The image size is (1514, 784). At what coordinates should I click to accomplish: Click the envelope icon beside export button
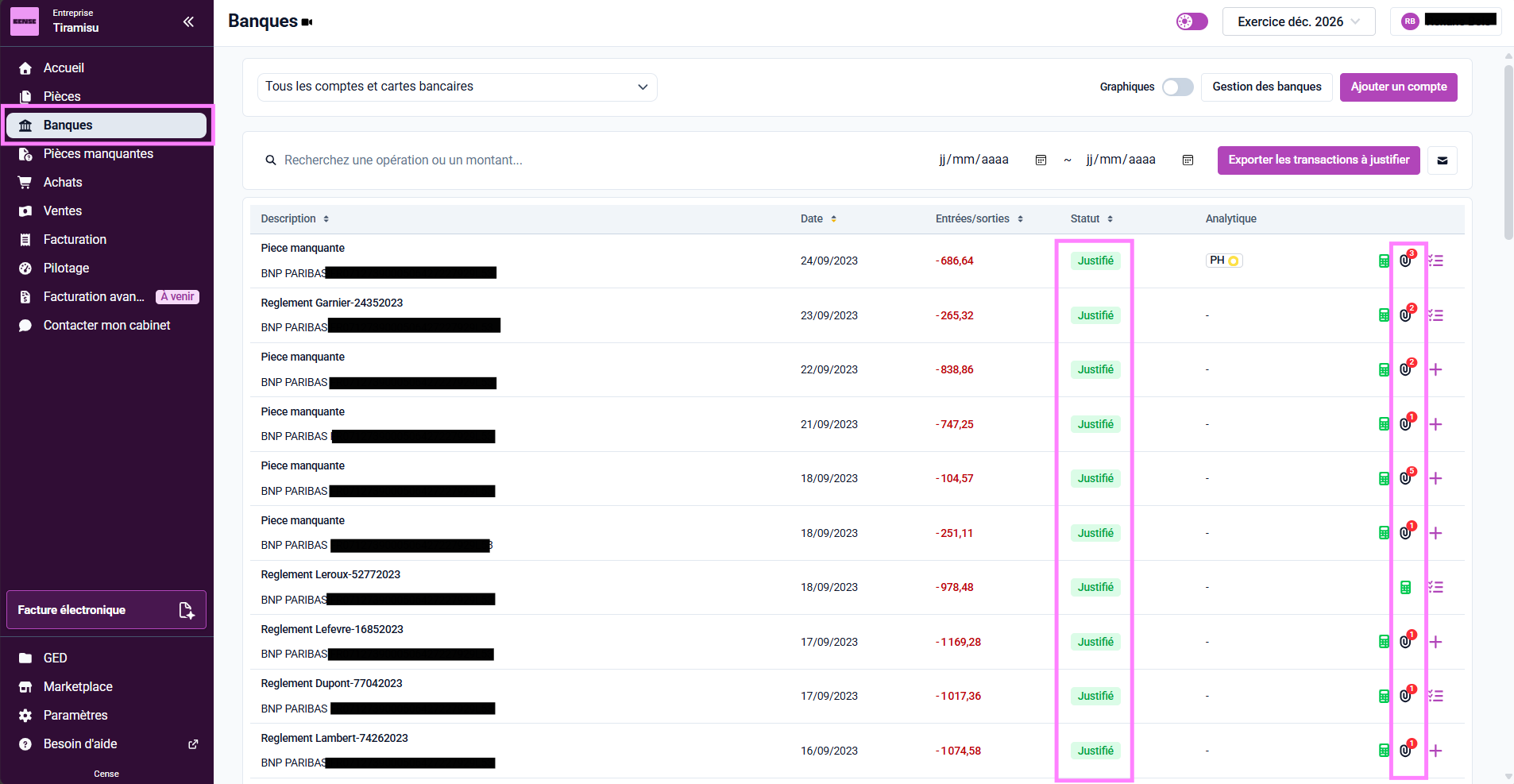pos(1442,160)
